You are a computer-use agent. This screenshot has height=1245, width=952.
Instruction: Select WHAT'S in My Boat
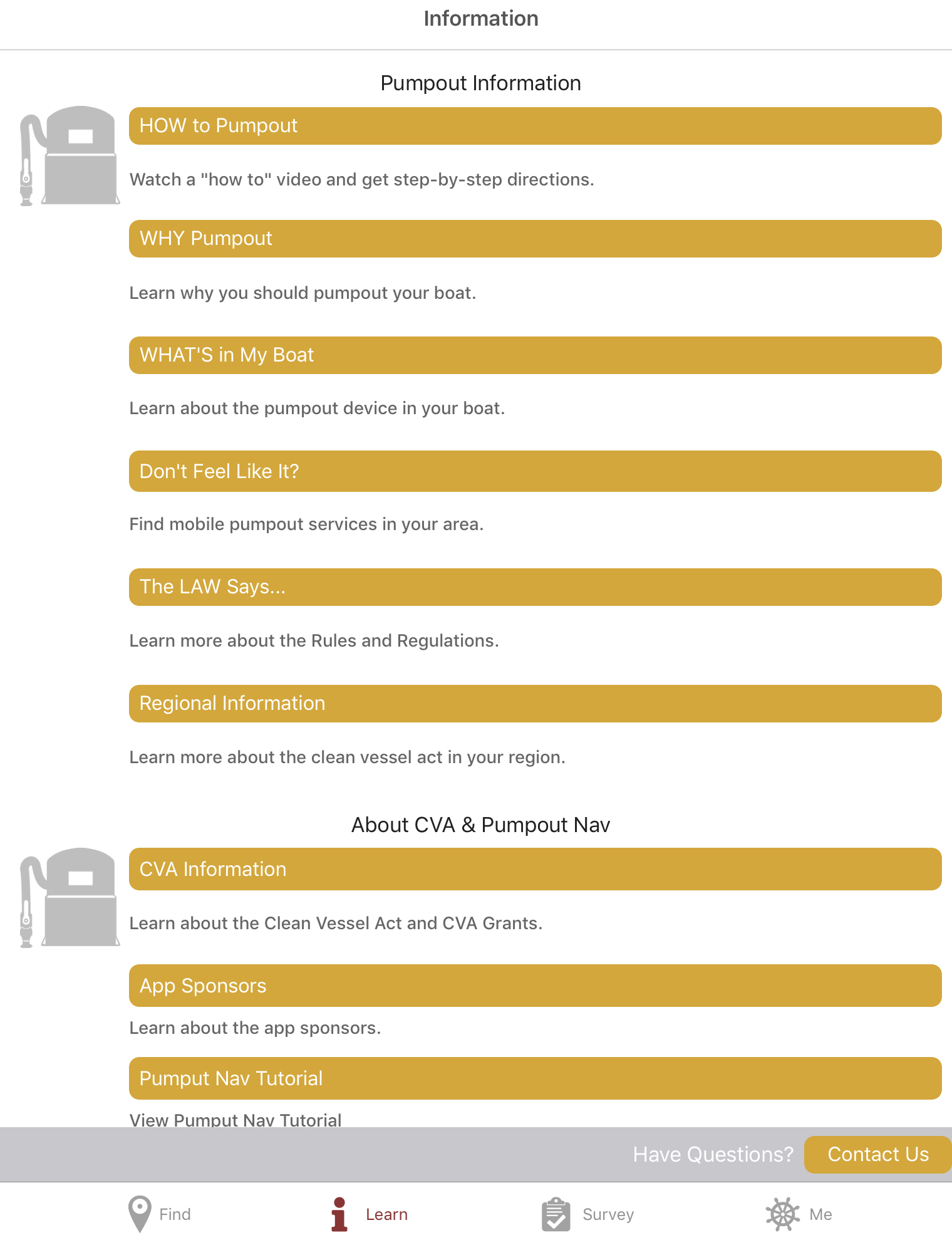coord(535,355)
